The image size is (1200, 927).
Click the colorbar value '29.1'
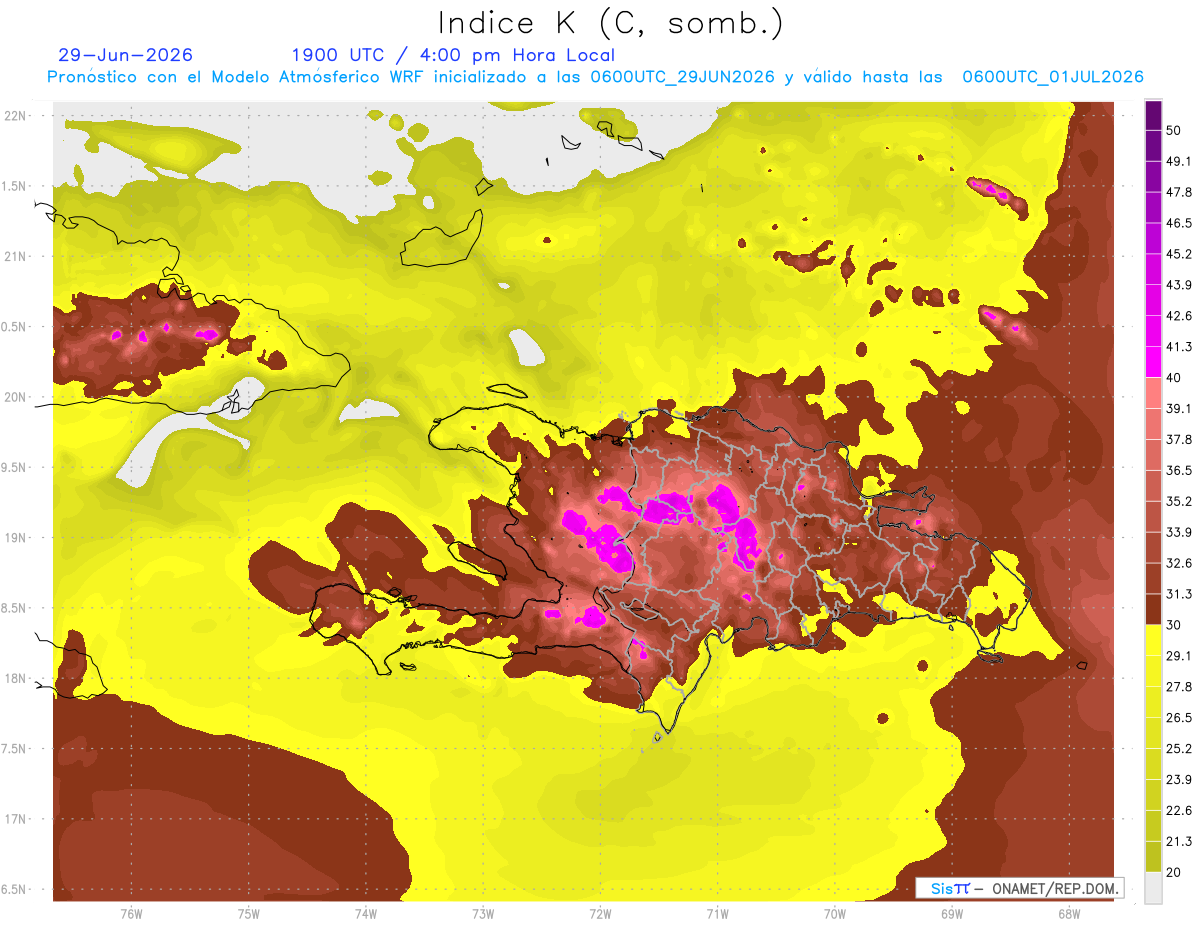(x=1179, y=656)
